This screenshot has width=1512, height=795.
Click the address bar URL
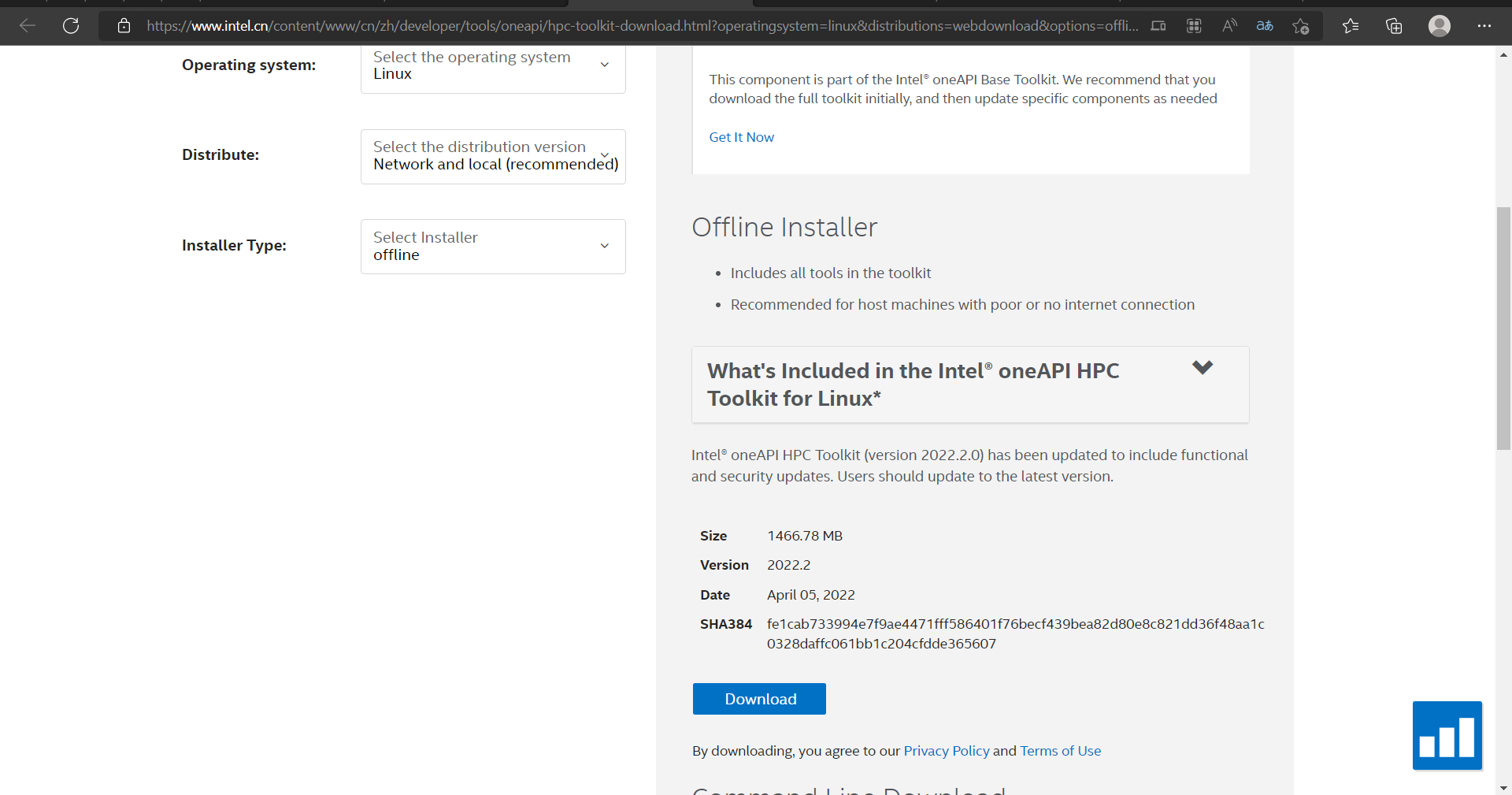coord(642,26)
